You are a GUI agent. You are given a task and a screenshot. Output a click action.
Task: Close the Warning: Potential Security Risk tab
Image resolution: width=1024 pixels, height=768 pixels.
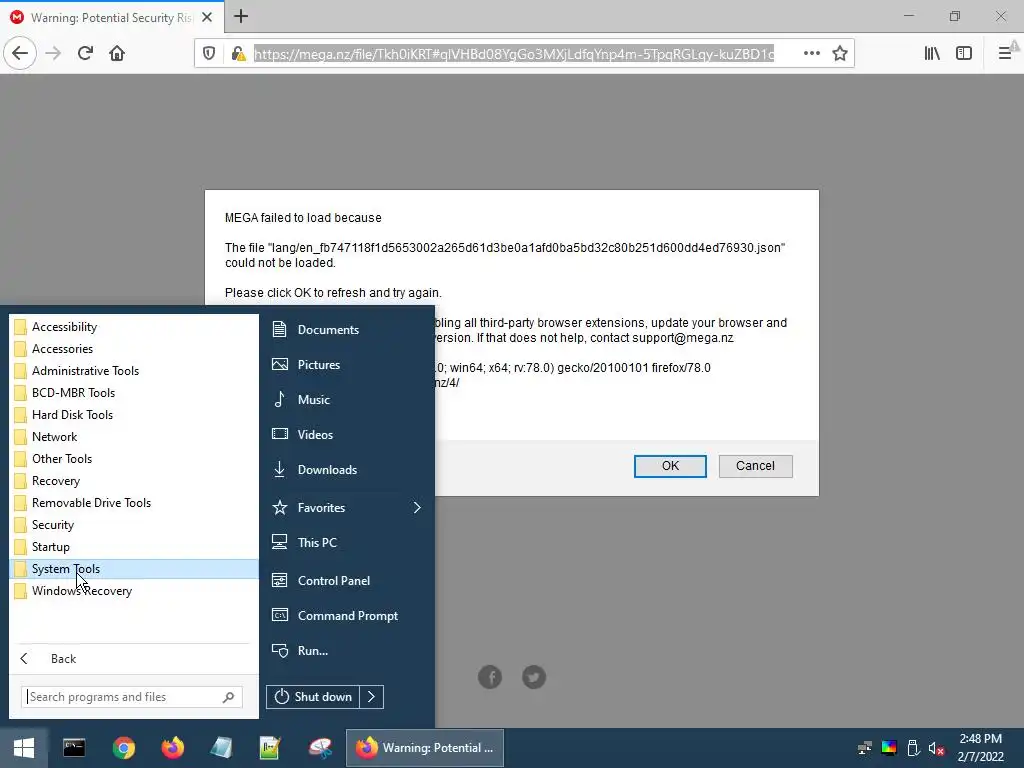click(207, 17)
